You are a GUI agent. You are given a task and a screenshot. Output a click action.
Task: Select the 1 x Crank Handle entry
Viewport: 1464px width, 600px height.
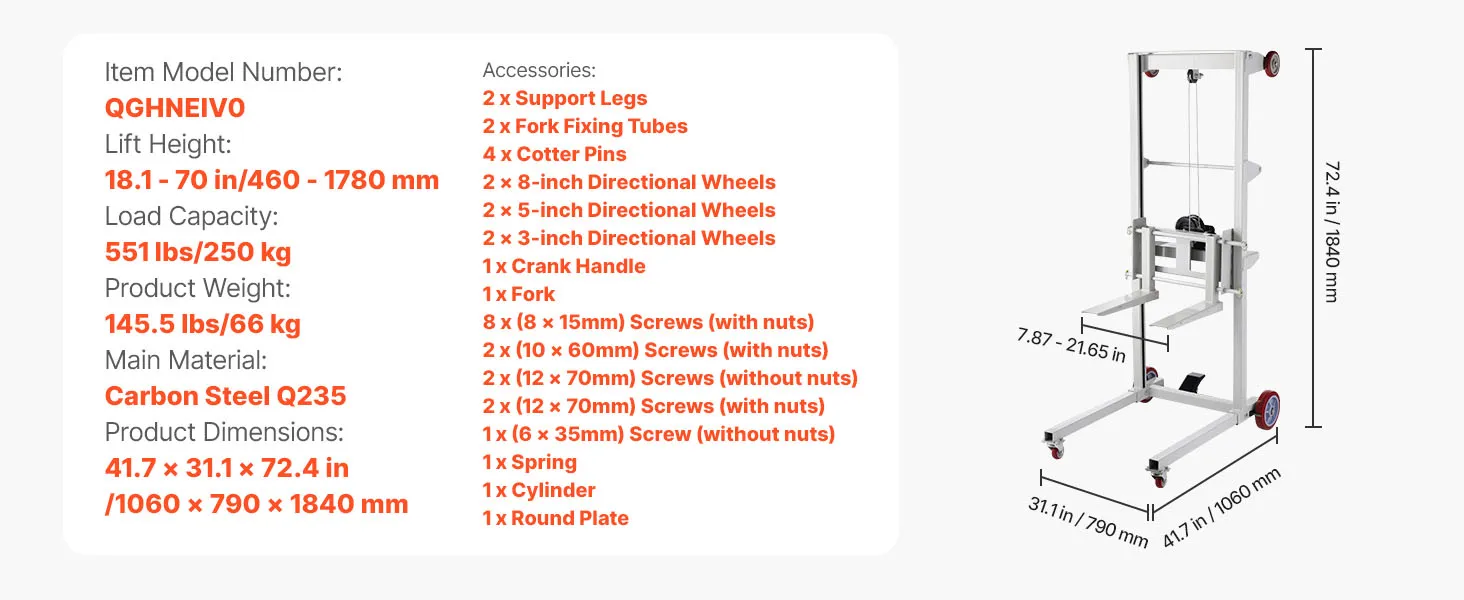click(x=564, y=266)
